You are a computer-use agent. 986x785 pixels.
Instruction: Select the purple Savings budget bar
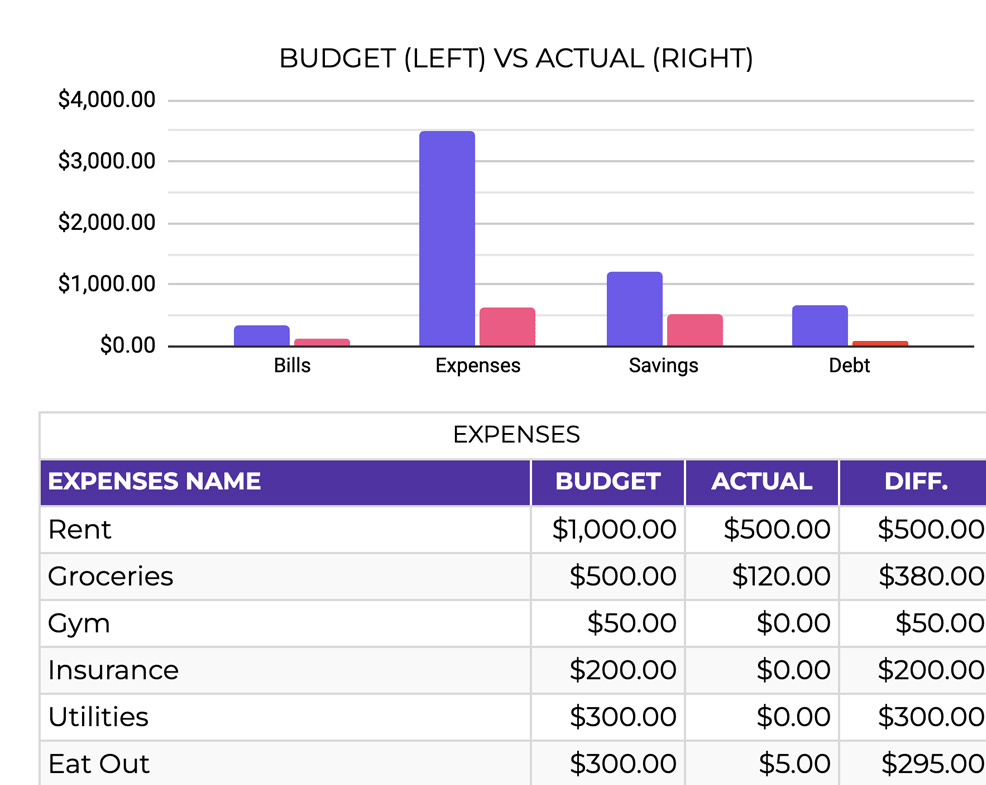pyautogui.click(x=634, y=309)
